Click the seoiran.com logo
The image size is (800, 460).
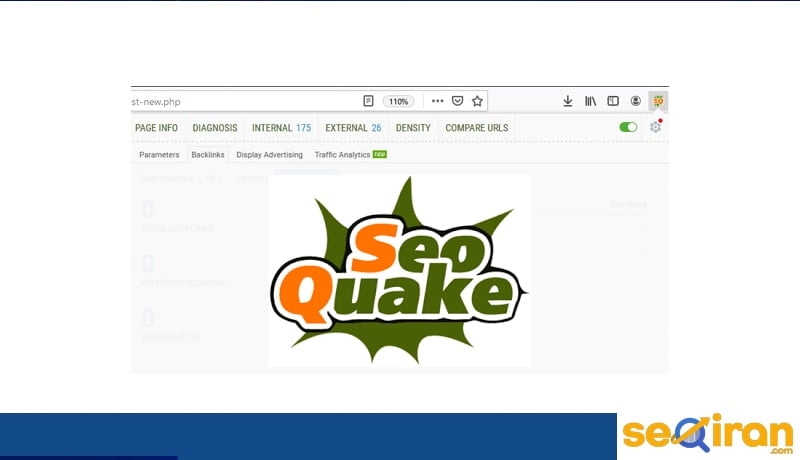coord(708,433)
